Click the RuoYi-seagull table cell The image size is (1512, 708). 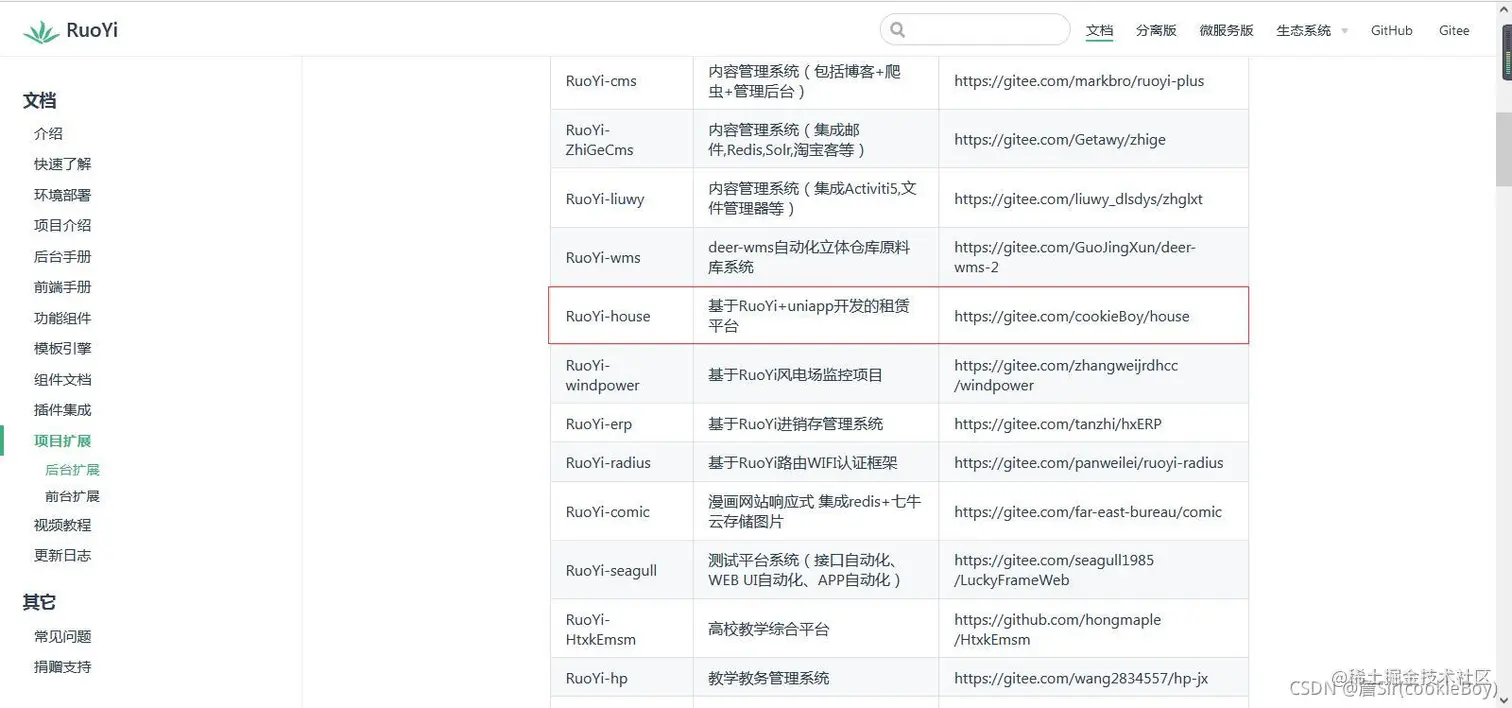click(x=621, y=570)
